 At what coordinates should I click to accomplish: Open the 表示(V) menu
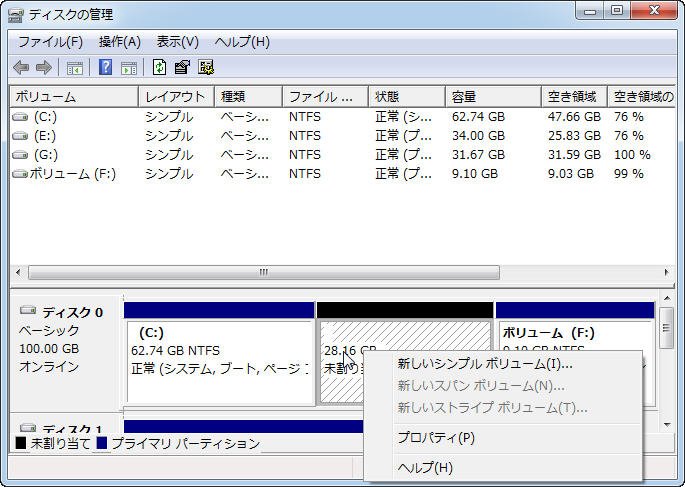(177, 42)
